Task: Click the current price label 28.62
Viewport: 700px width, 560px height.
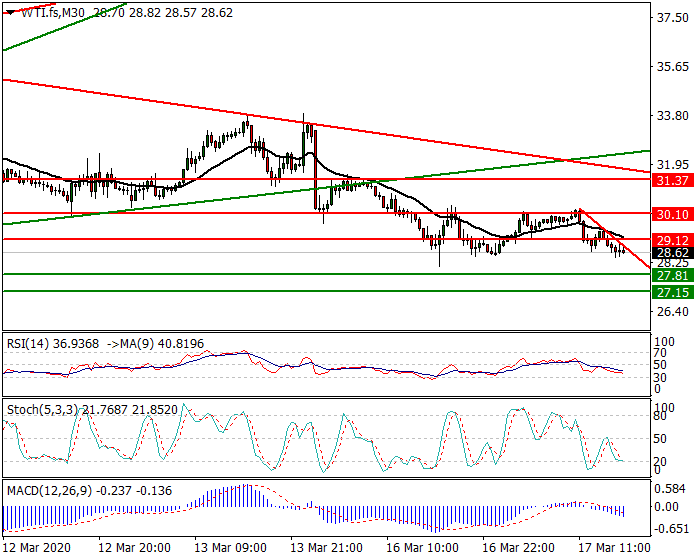Action: coord(673,253)
